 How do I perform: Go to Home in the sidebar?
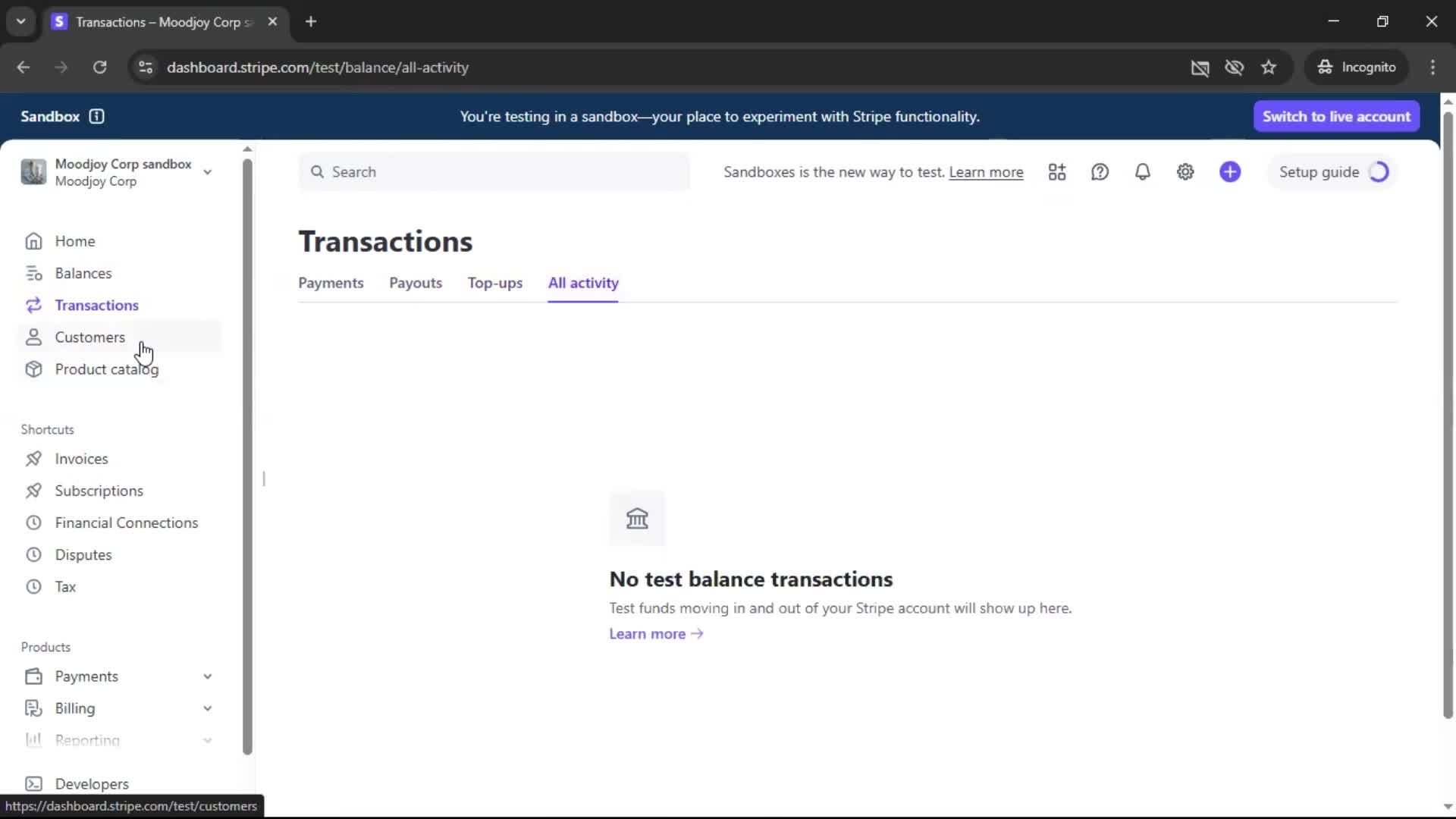pyautogui.click(x=75, y=241)
